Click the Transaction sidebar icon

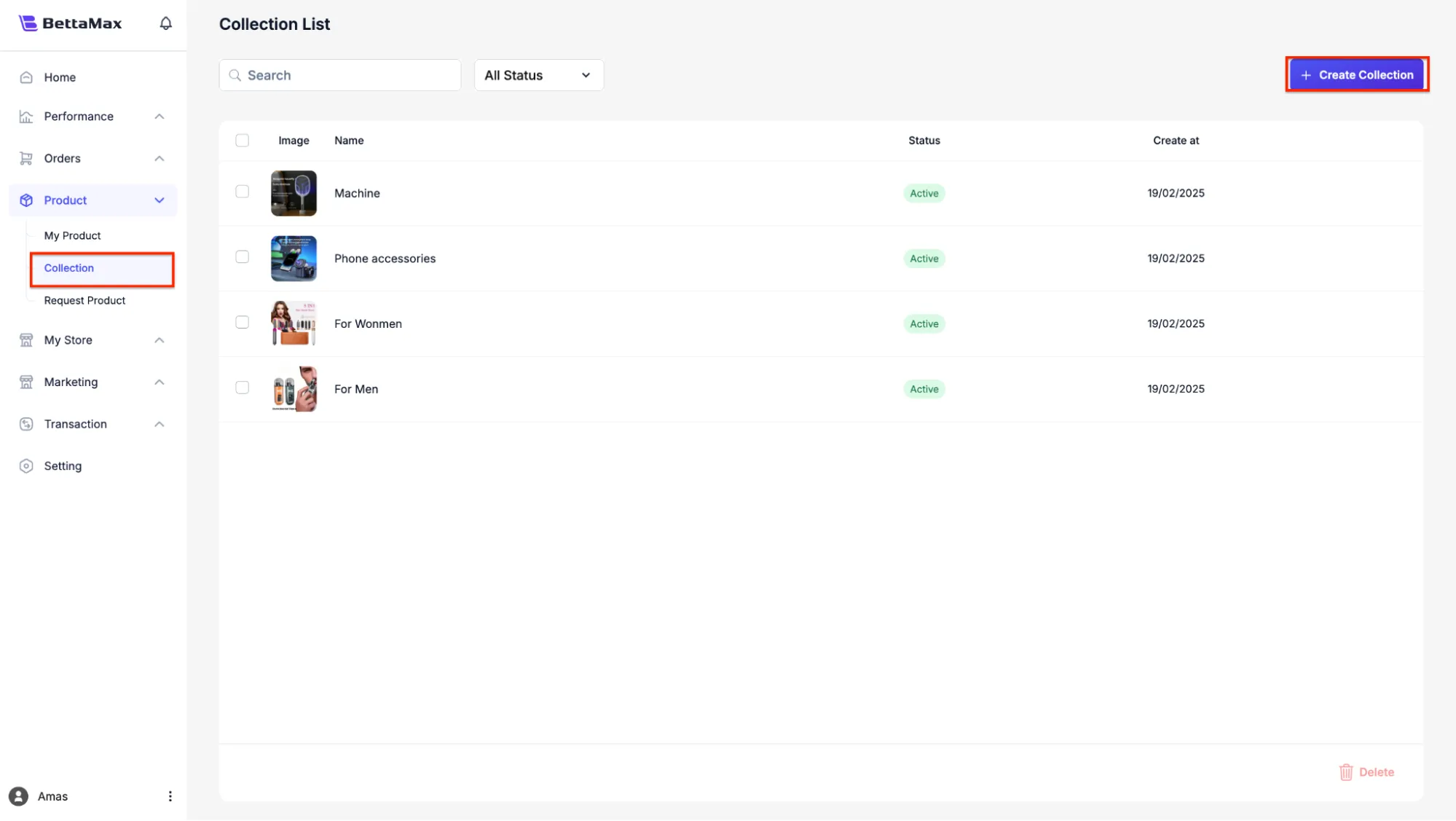[26, 424]
